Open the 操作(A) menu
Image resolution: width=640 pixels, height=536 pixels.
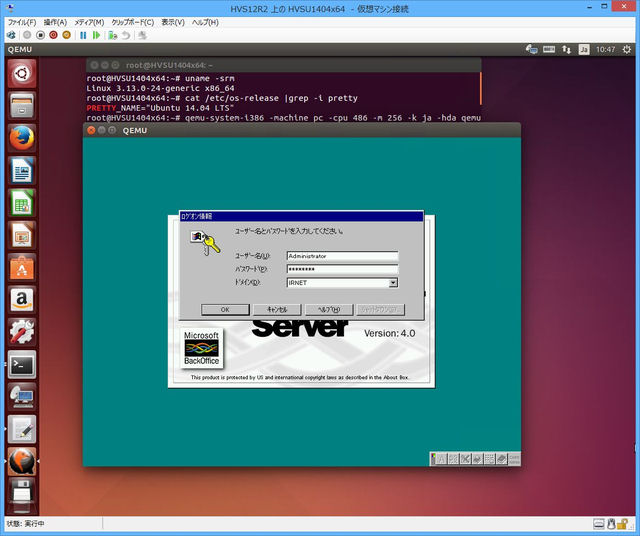click(x=55, y=22)
